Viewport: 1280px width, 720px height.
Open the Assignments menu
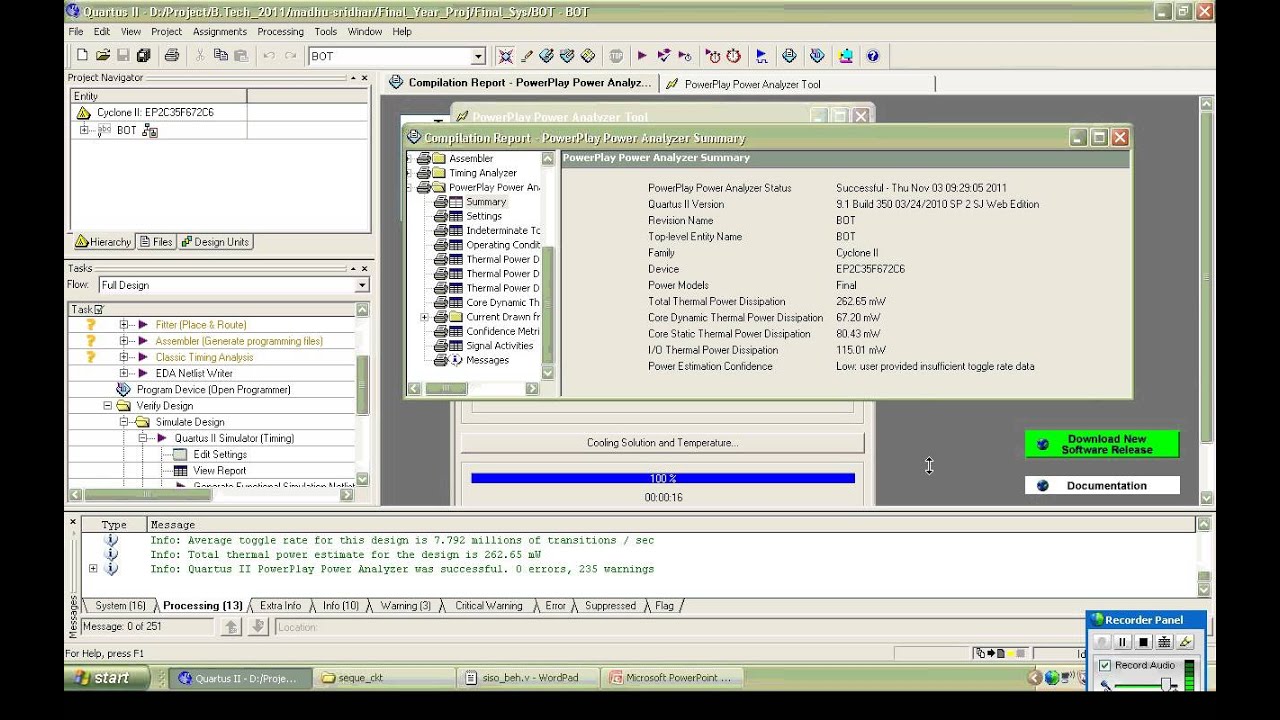[x=220, y=32]
